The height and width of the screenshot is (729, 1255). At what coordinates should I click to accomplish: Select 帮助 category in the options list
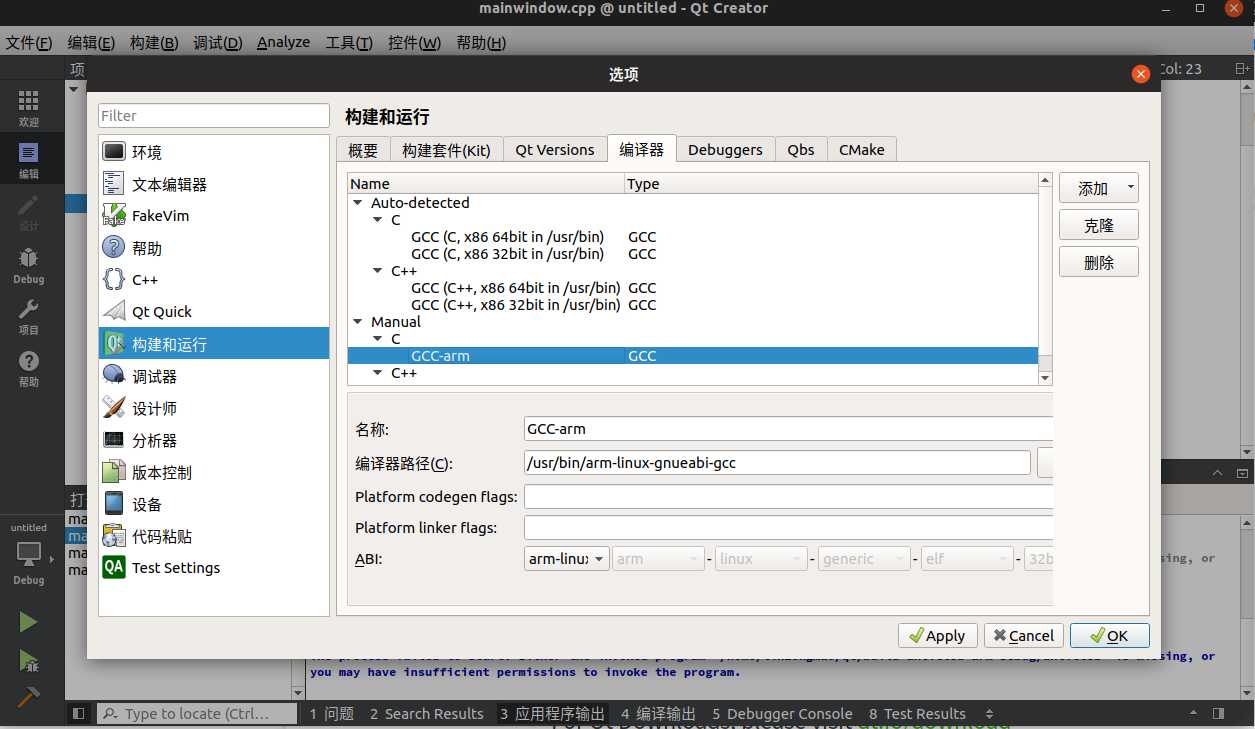214,248
